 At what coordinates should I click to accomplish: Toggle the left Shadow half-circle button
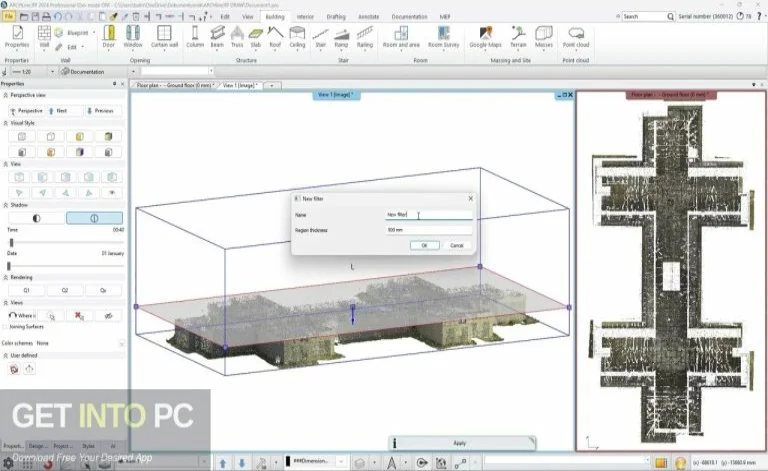click(36, 217)
